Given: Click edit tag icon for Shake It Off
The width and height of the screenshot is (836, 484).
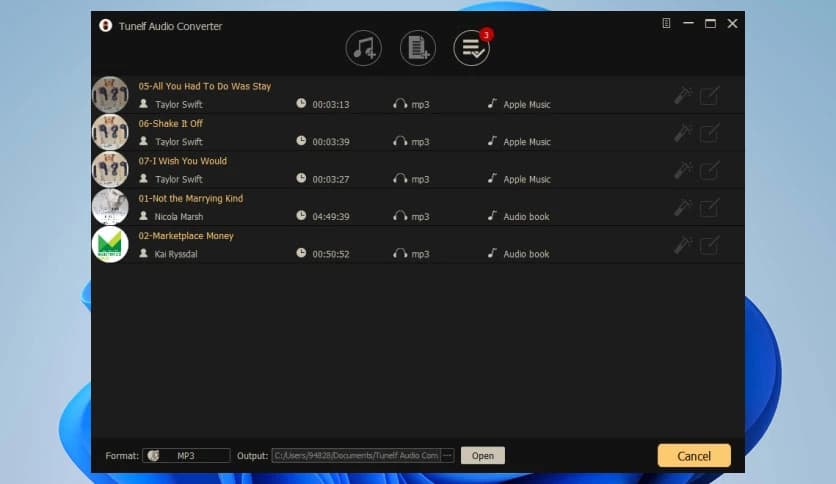Looking at the screenshot, I should [709, 133].
